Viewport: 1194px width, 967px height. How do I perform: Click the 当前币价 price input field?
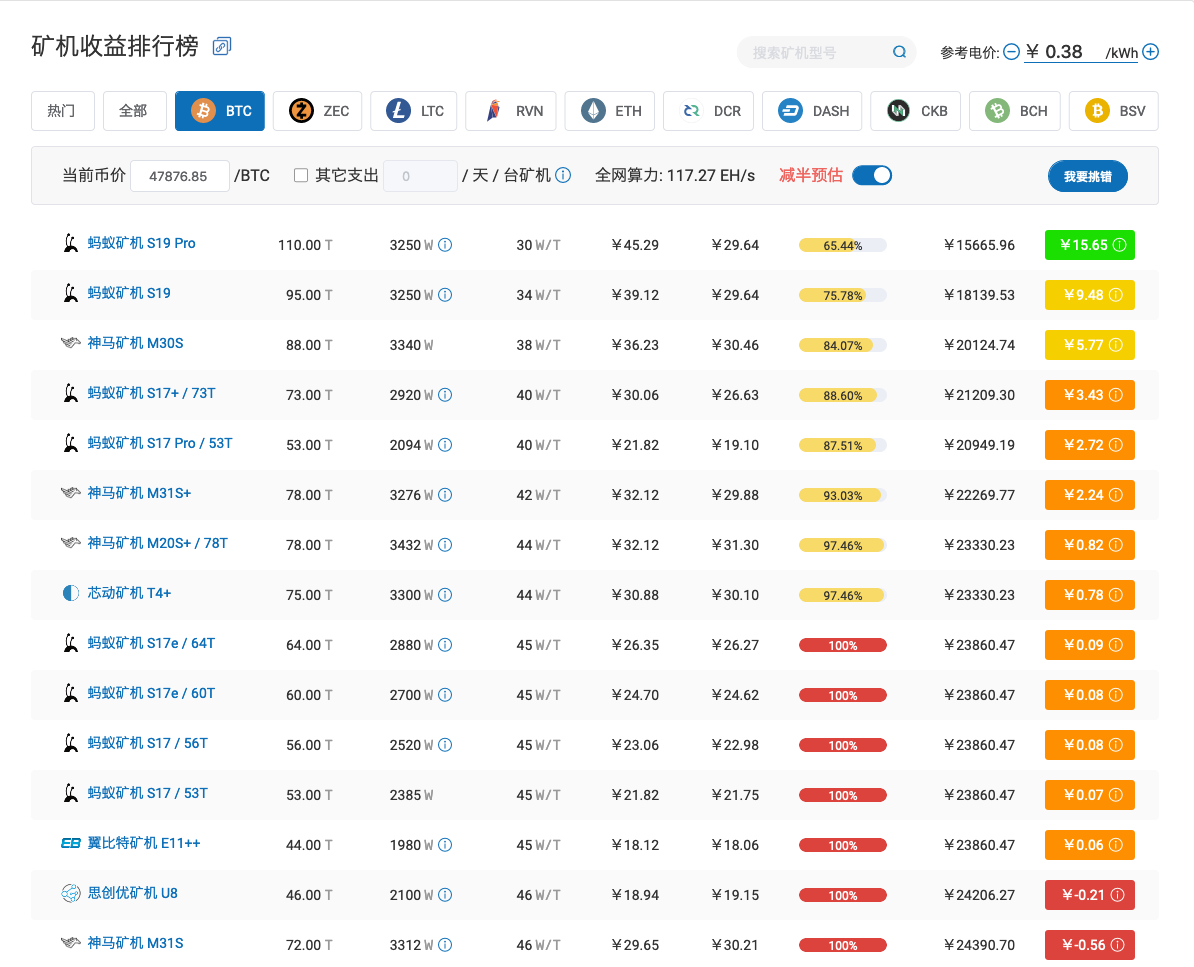click(180, 175)
